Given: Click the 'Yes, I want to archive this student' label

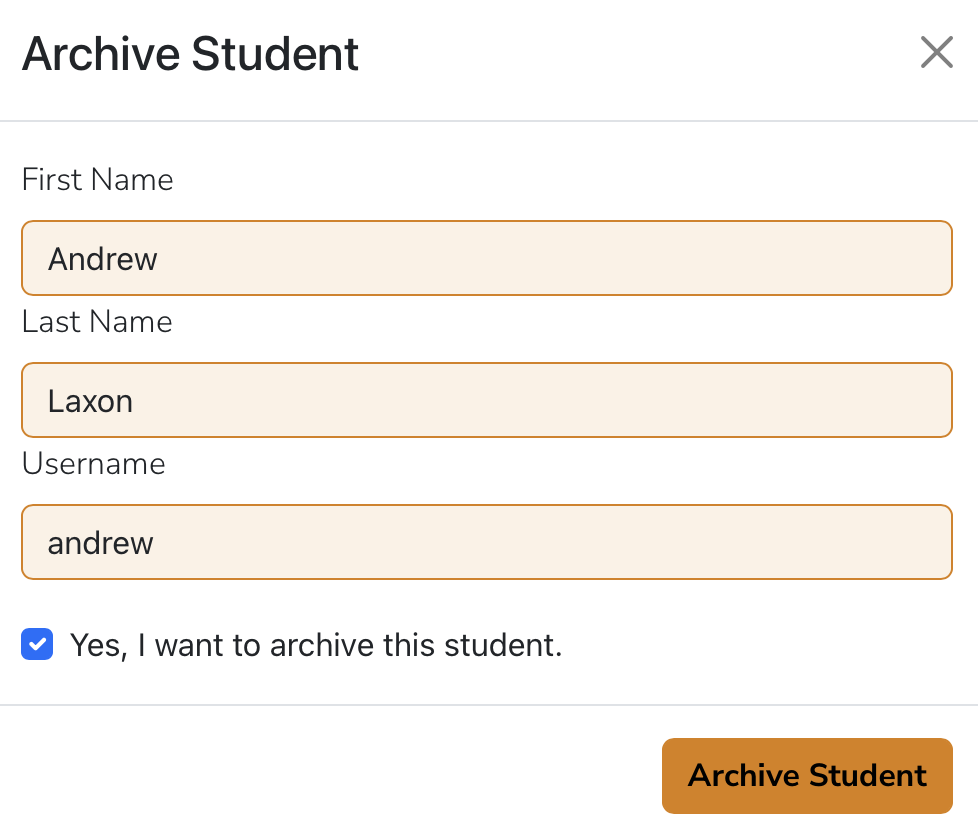Looking at the screenshot, I should pos(316,645).
